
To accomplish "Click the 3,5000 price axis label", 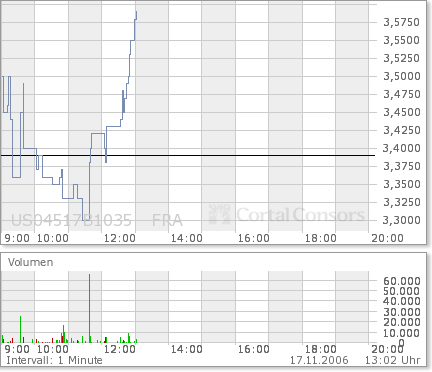I will tap(401, 76).
